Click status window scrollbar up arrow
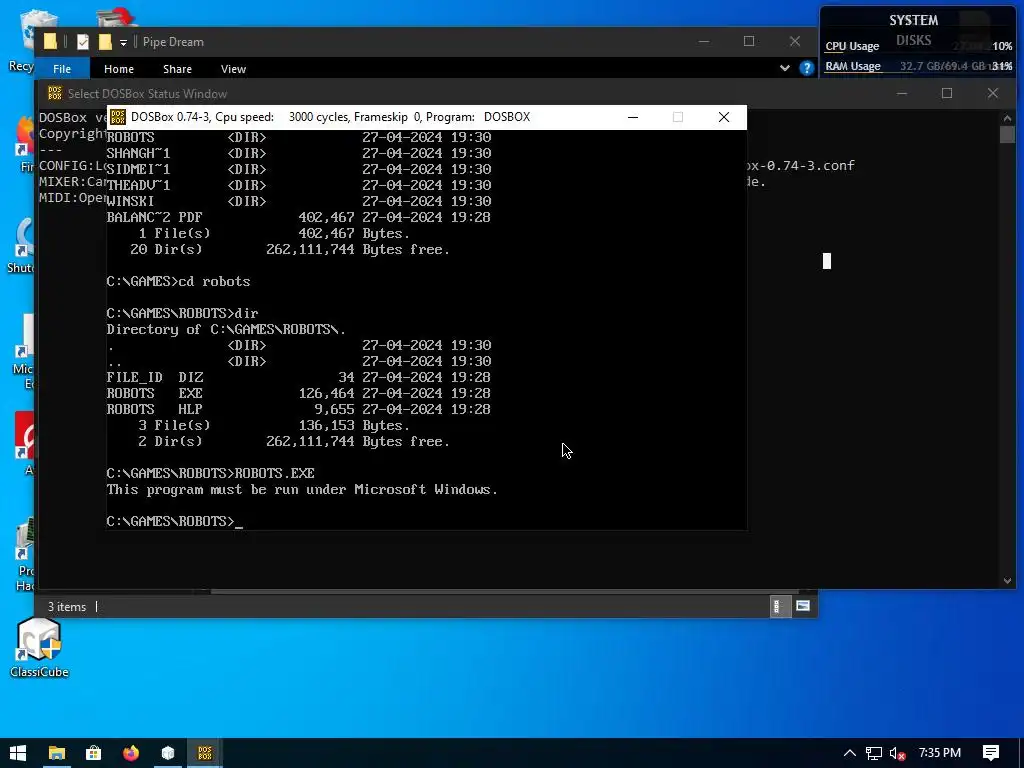The image size is (1024, 768). click(x=1007, y=118)
